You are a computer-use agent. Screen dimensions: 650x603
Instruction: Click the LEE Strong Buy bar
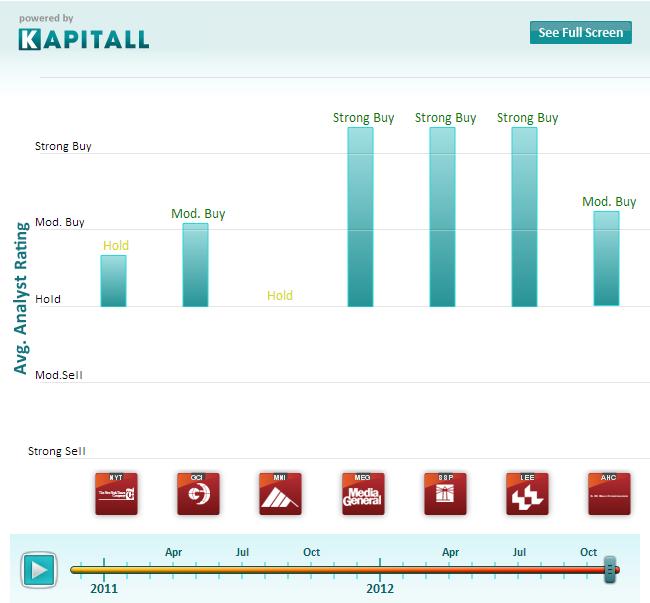tap(525, 216)
